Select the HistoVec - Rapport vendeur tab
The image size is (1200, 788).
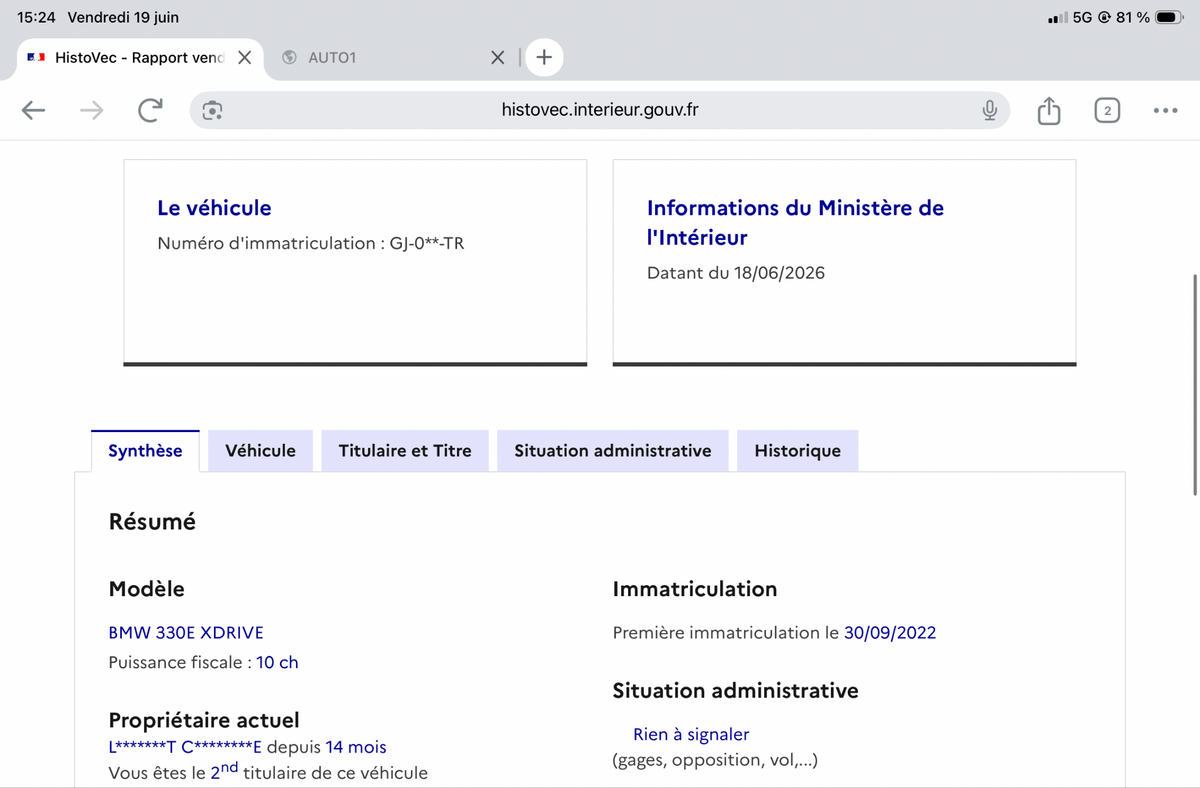point(140,57)
